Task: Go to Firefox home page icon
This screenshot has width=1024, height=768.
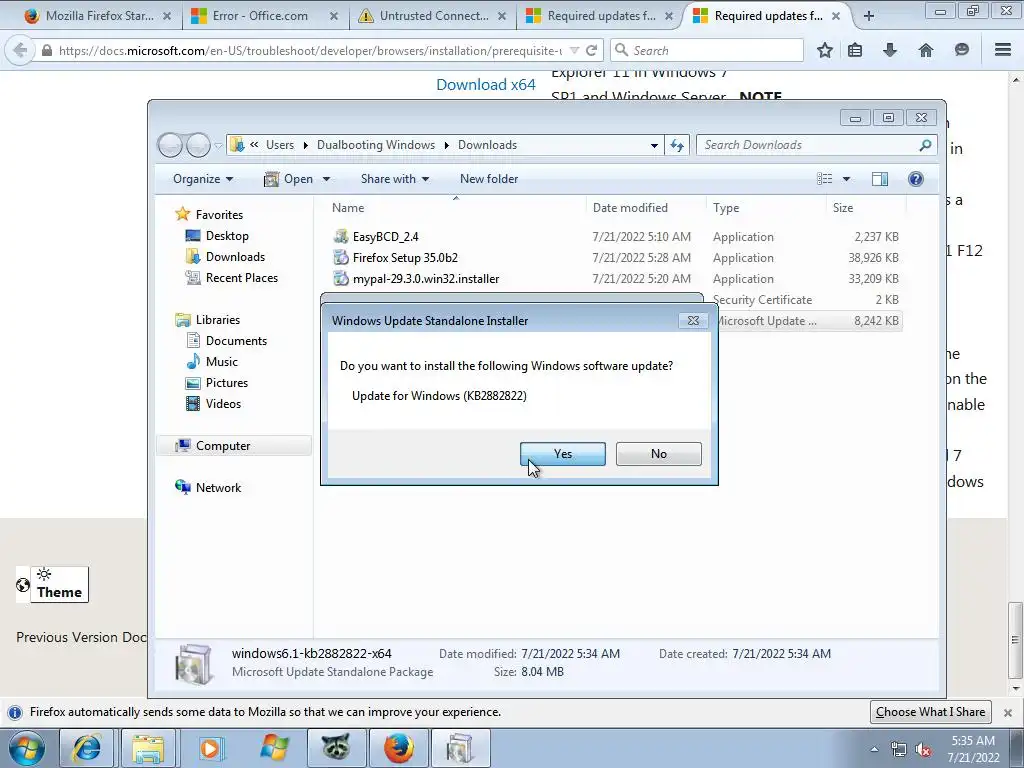Action: click(926, 50)
